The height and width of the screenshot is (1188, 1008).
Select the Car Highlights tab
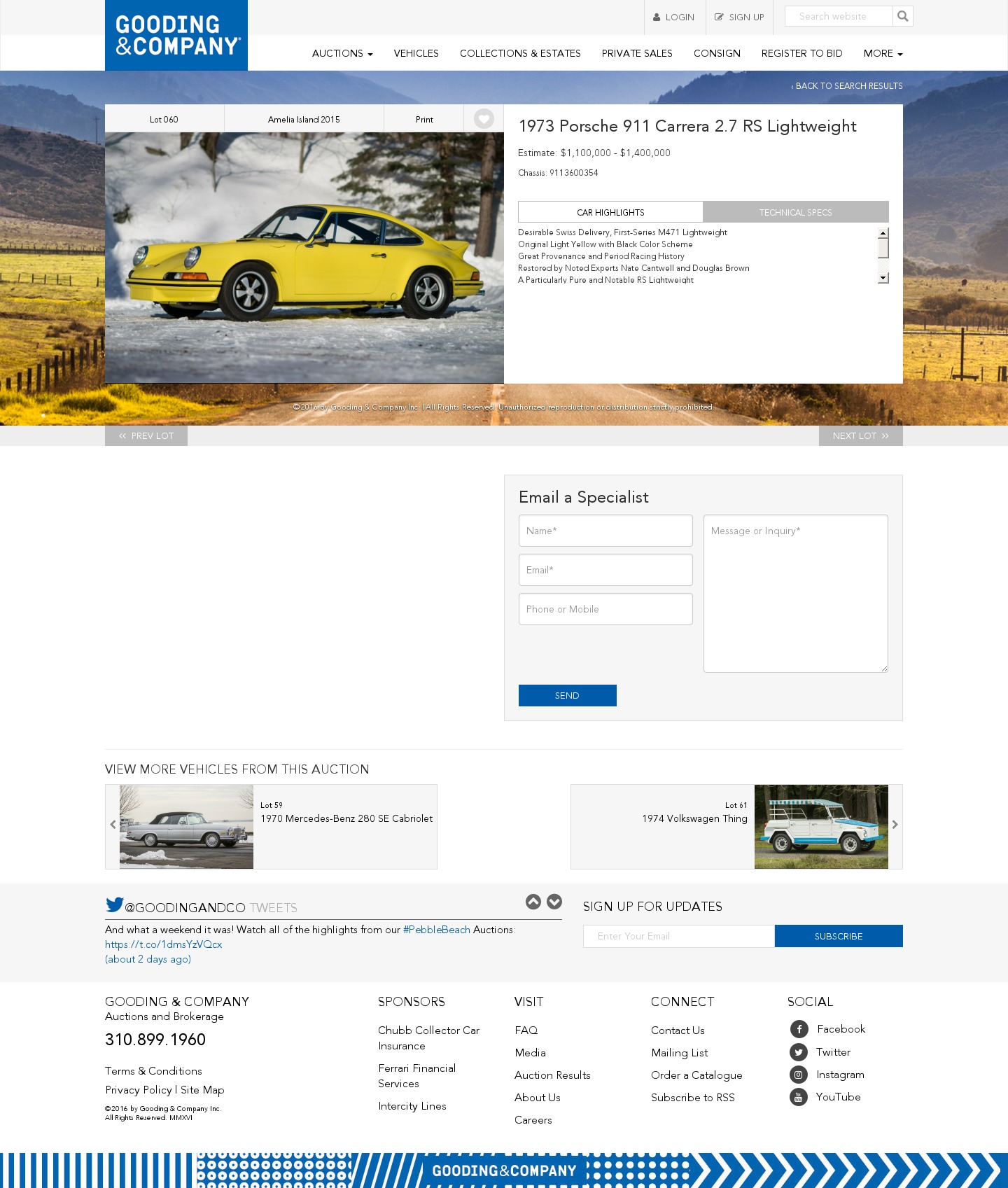[610, 212]
